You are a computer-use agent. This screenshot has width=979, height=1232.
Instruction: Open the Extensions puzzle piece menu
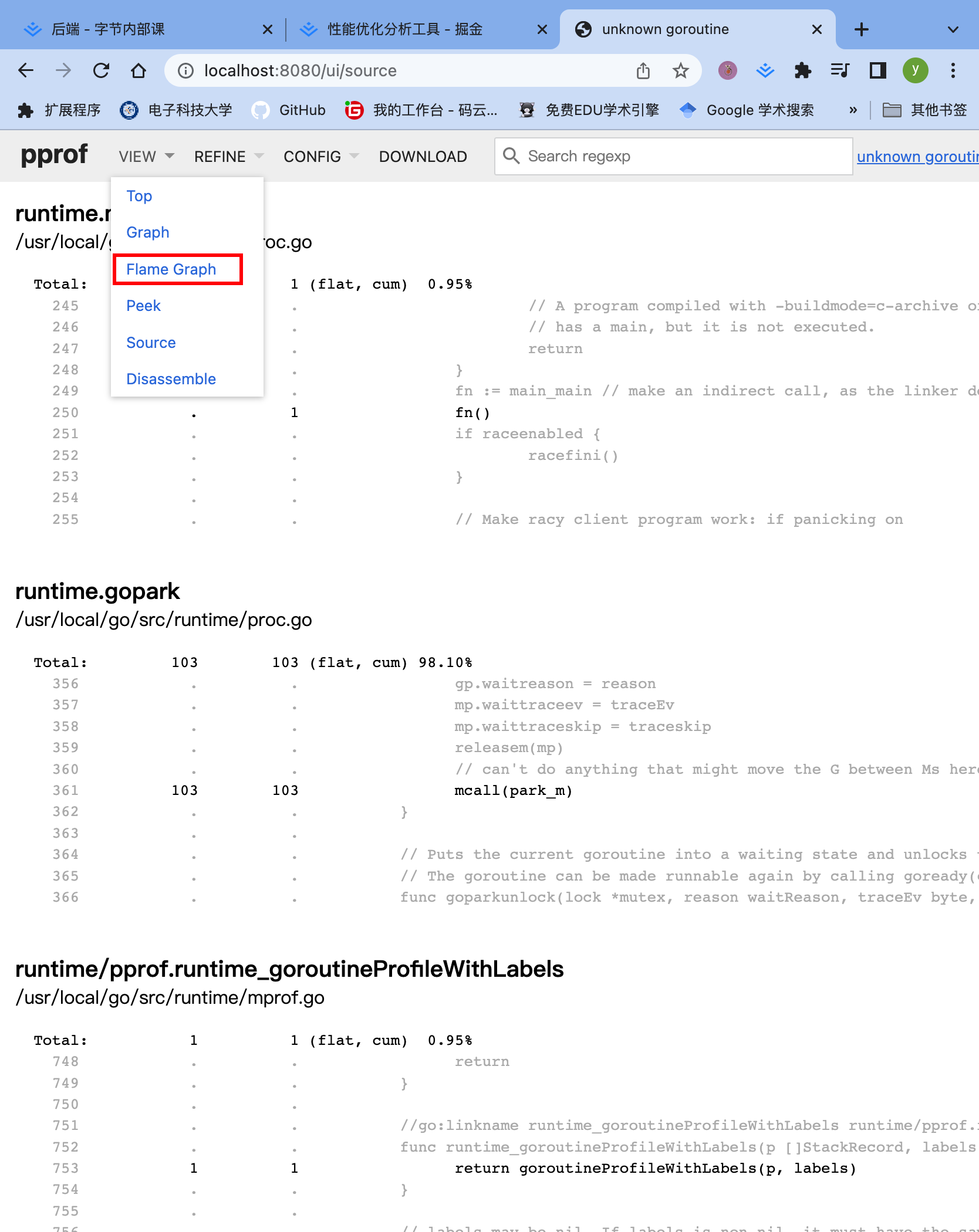point(802,71)
